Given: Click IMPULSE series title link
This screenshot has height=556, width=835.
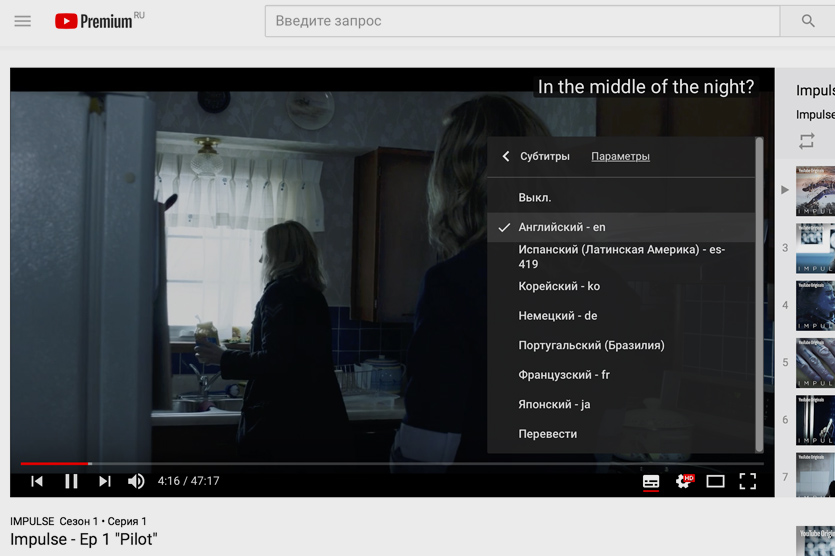Looking at the screenshot, I should pos(32,521).
